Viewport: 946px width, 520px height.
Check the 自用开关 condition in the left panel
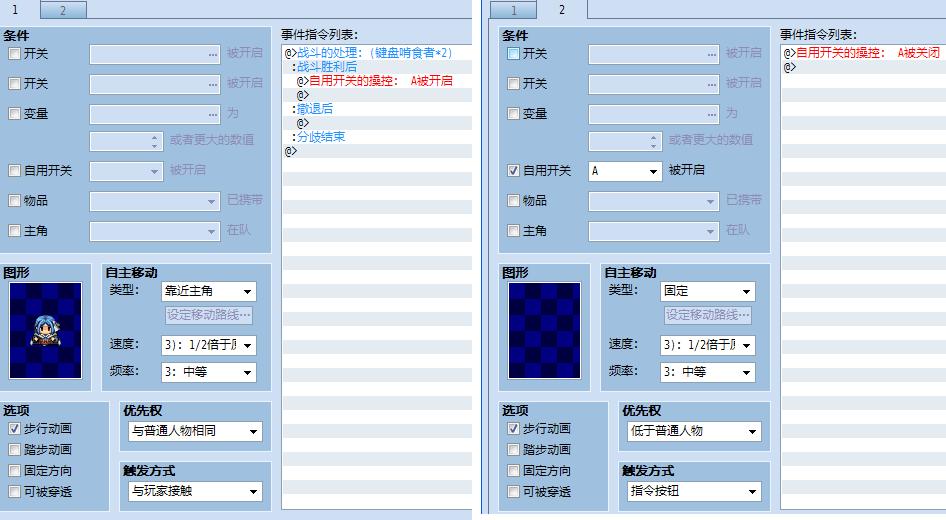14,171
